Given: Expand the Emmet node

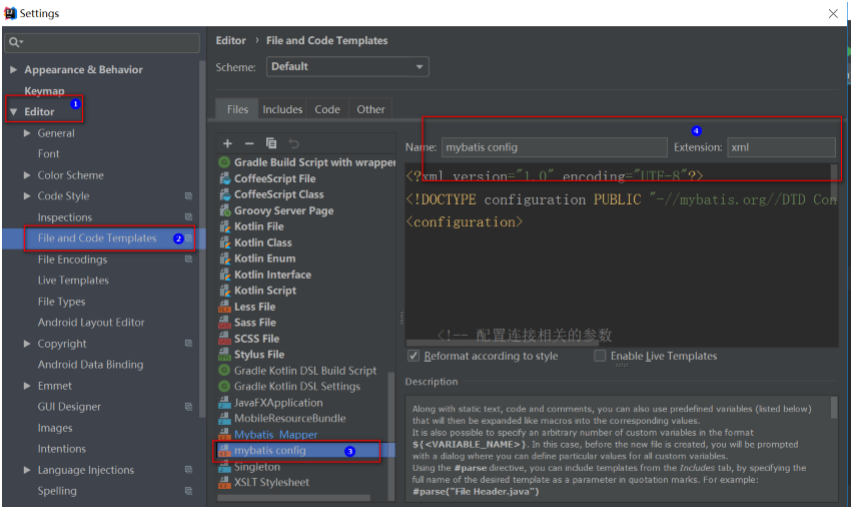Looking at the screenshot, I should pos(27,386).
